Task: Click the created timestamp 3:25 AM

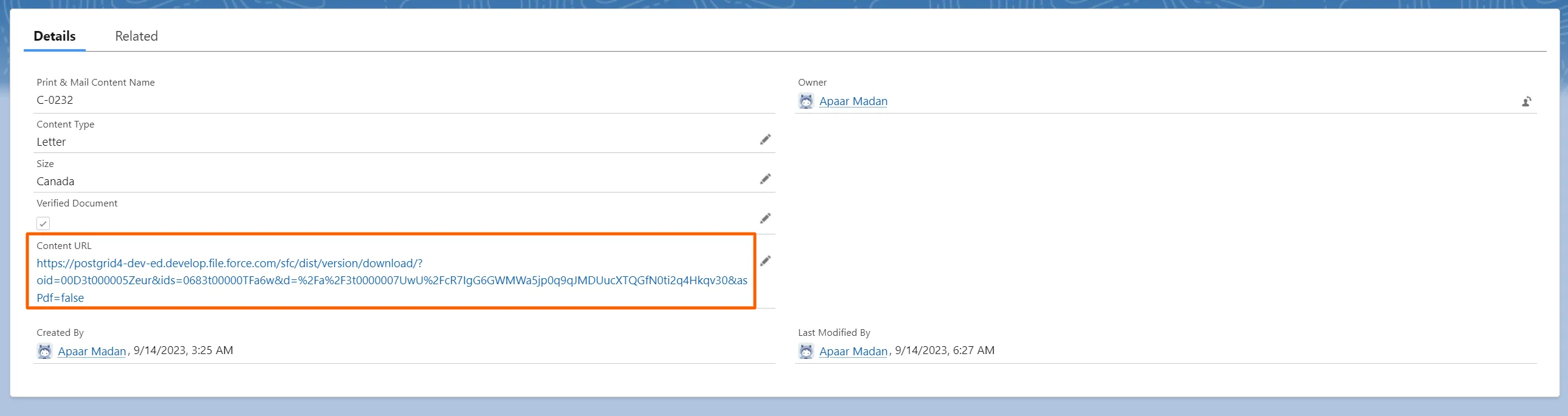Action: click(x=212, y=350)
